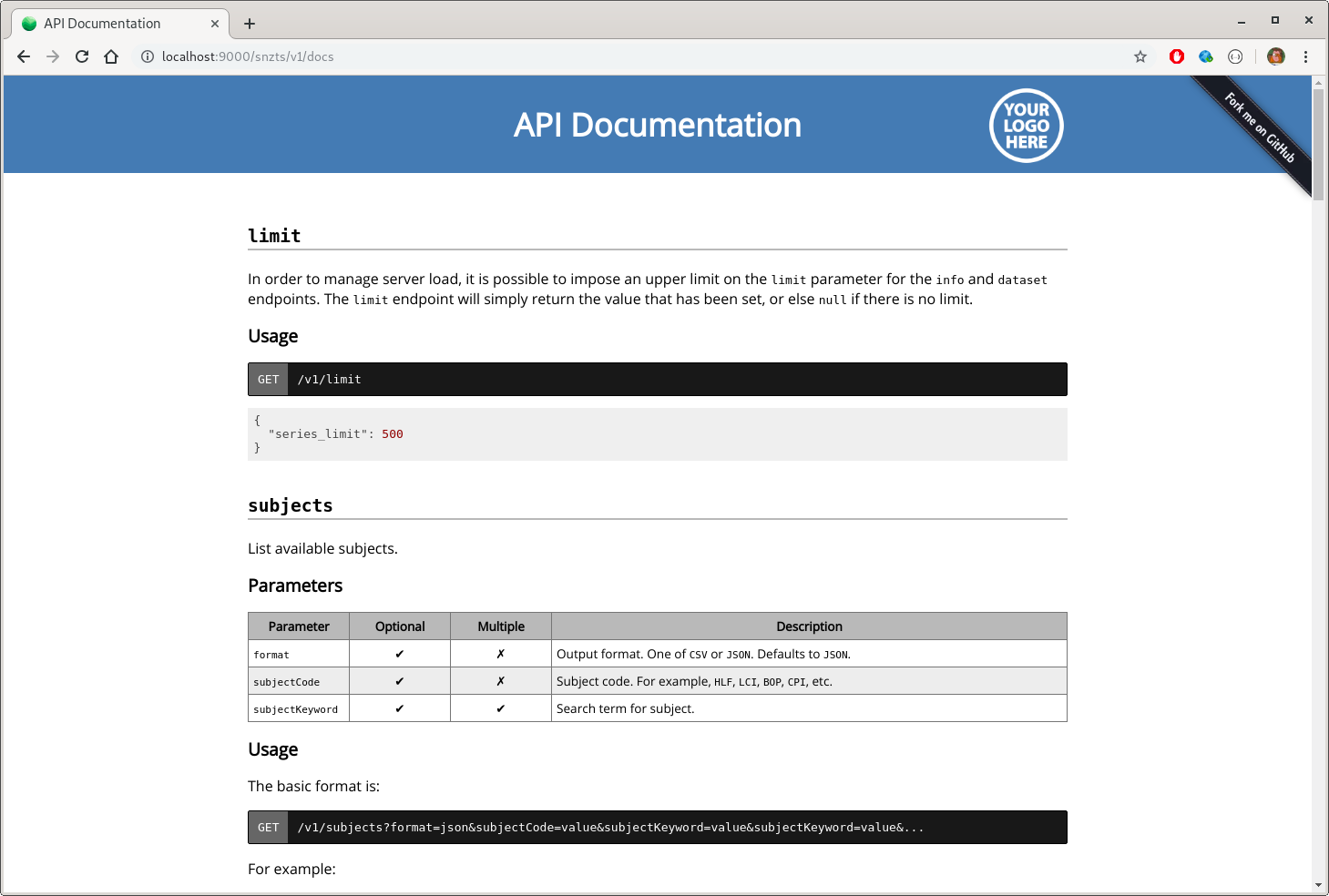This screenshot has height=896, width=1329.
Task: Open the user profile avatar
Action: (x=1275, y=56)
